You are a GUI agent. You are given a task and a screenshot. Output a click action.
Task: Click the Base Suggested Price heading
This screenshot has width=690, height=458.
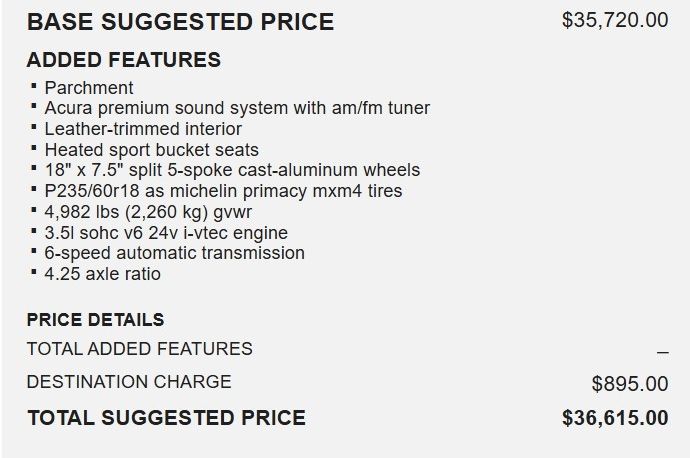[180, 22]
